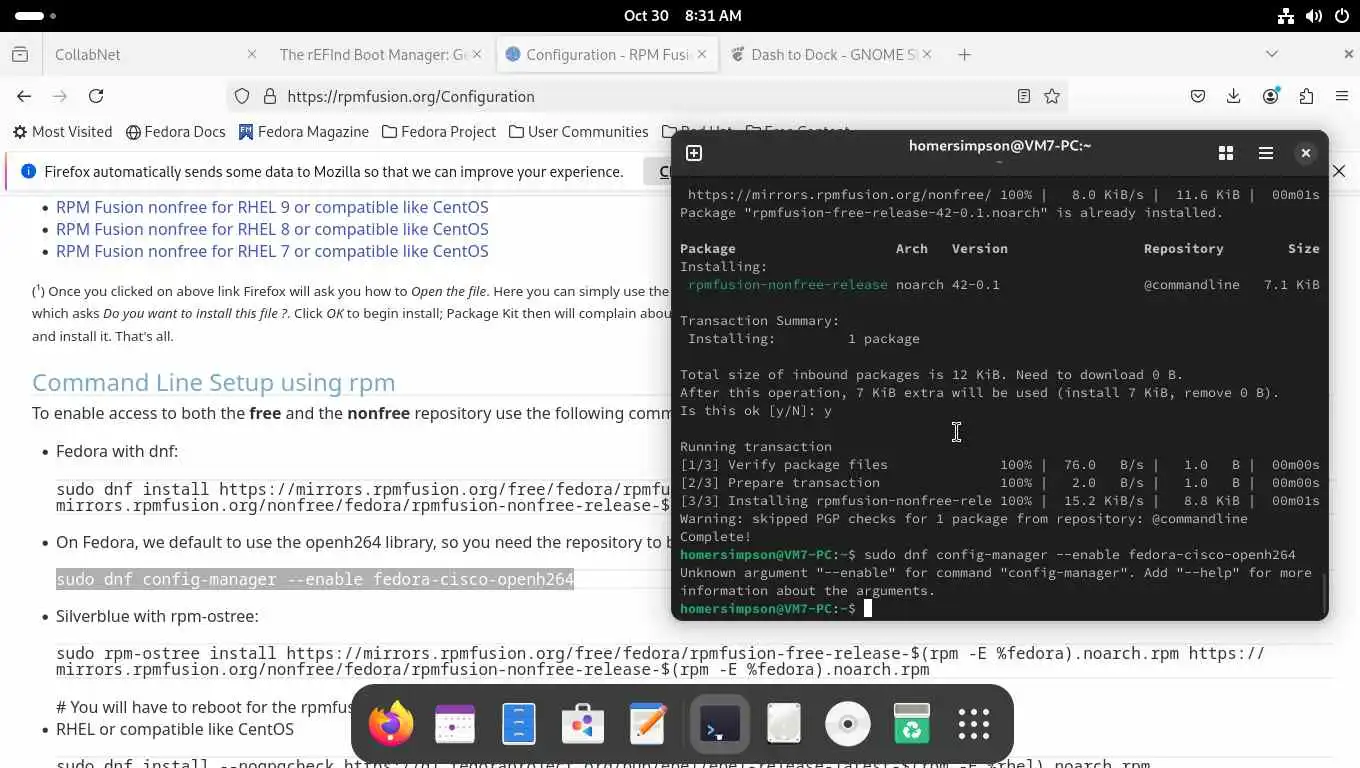Open RPM Fusion nonfree RHEL 7 link
The image size is (1360, 768).
[272, 251]
